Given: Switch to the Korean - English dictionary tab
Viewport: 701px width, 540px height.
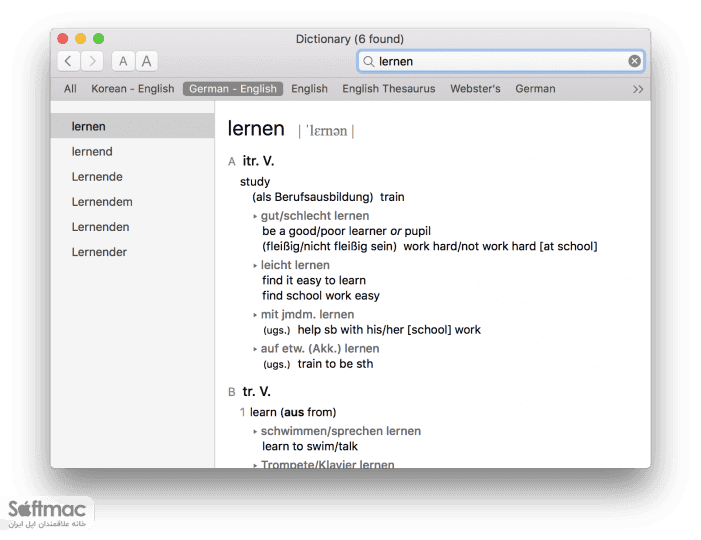Looking at the screenshot, I should (x=133, y=89).
